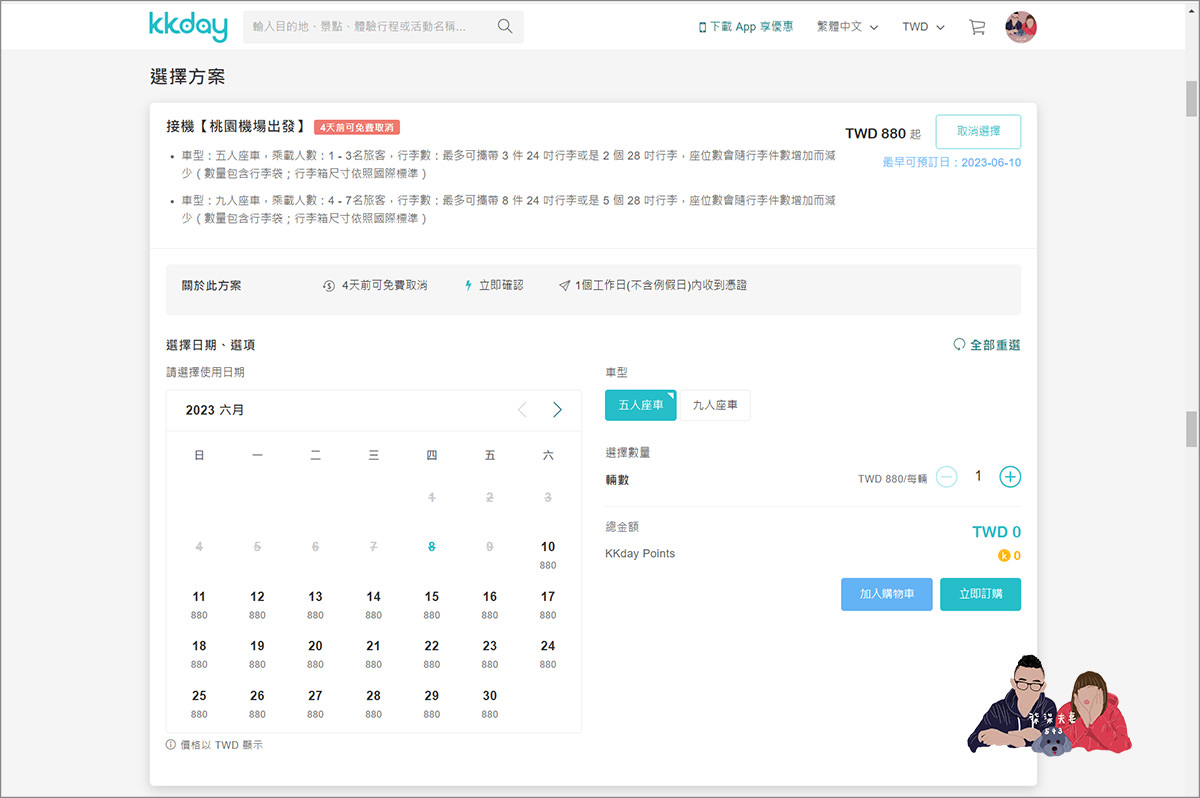The width and height of the screenshot is (1200, 798).
Task: Click the search magnifier icon
Action: 505,27
